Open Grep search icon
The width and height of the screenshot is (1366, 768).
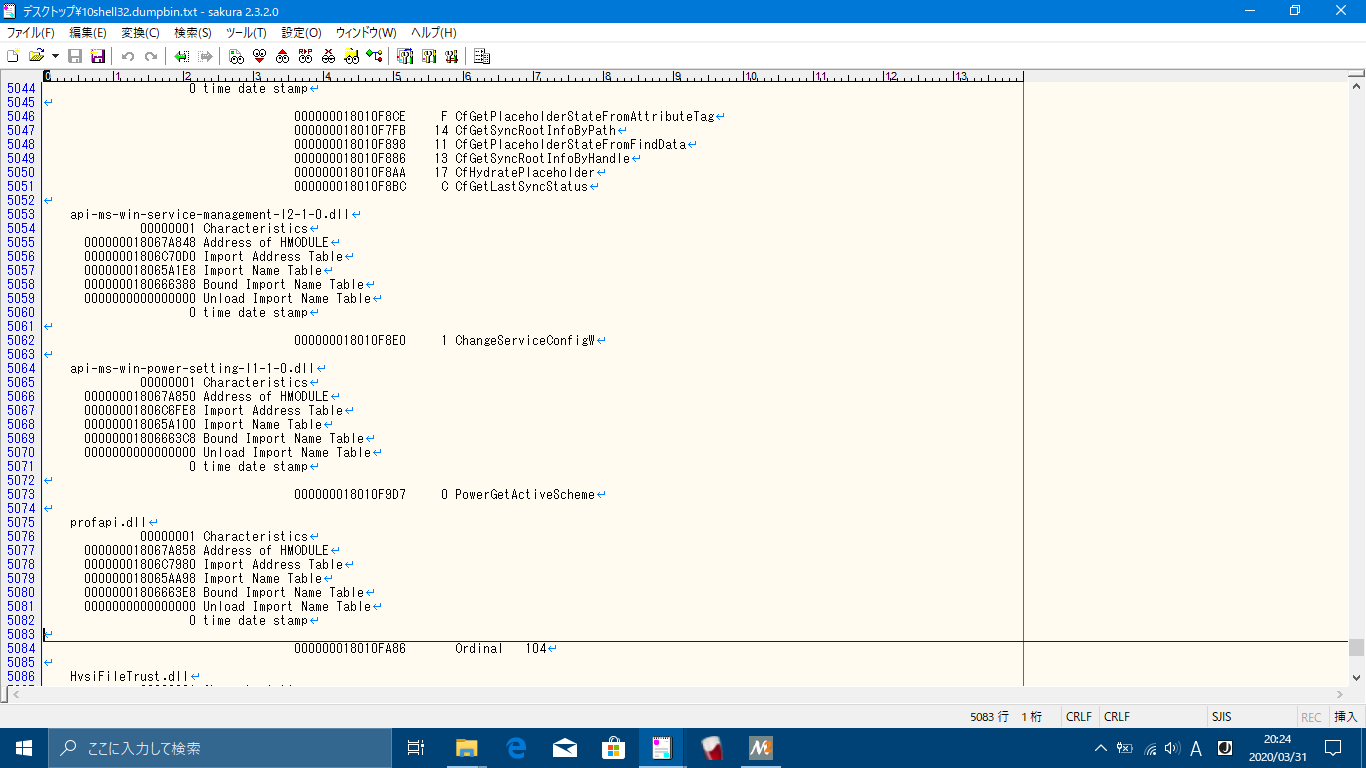click(351, 56)
